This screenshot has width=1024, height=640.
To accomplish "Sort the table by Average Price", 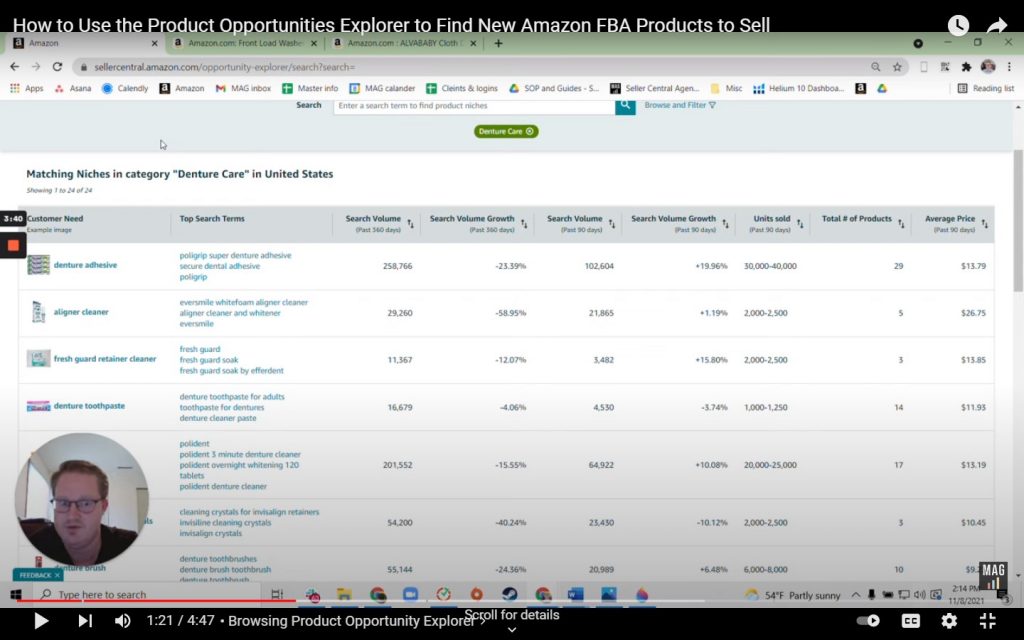I will tap(985, 224).
